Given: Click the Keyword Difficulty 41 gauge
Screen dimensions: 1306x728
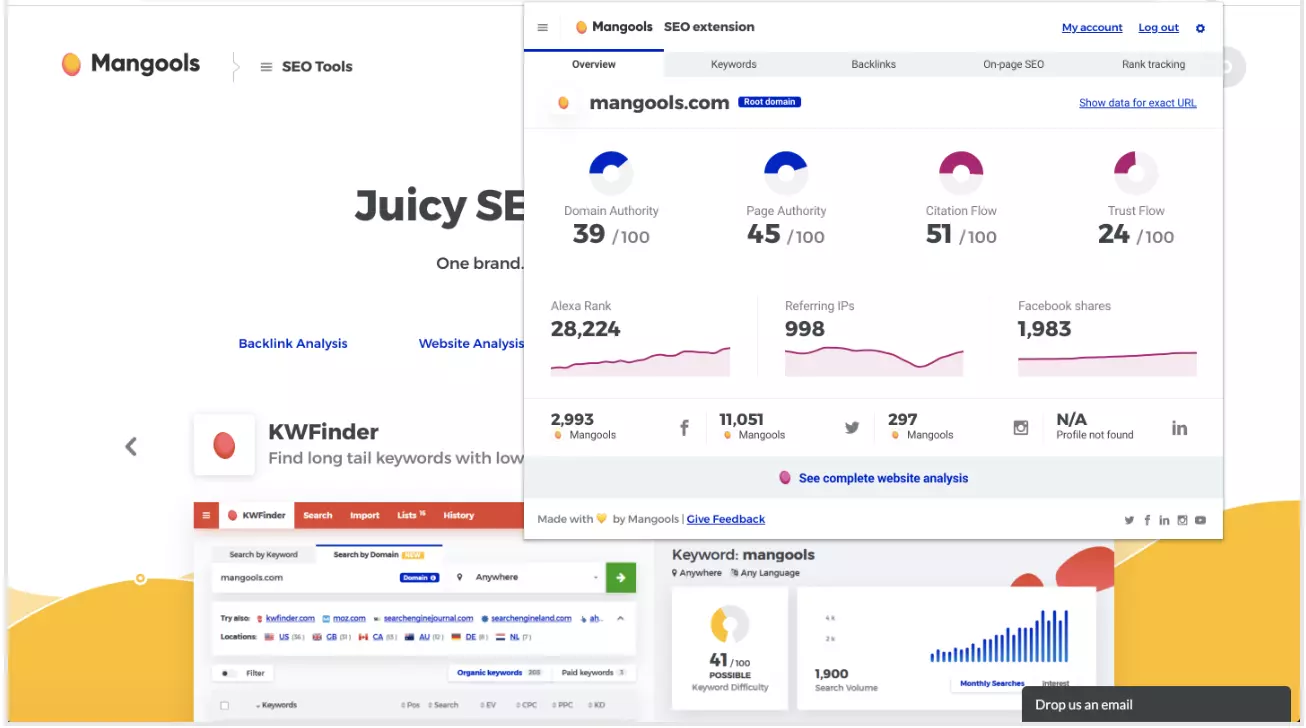Looking at the screenshot, I should coord(730,625).
